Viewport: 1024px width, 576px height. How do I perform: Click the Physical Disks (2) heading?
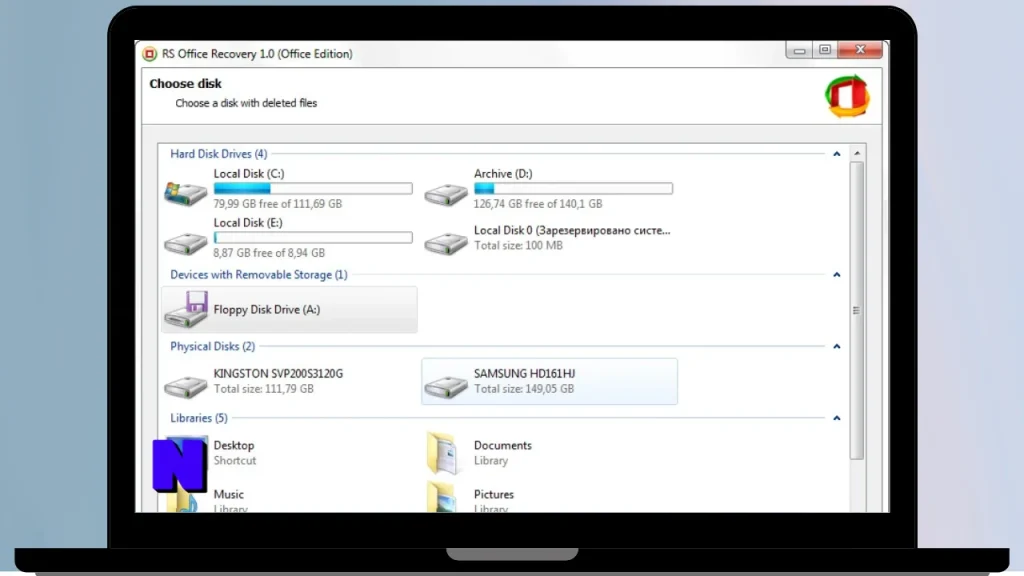pos(212,347)
